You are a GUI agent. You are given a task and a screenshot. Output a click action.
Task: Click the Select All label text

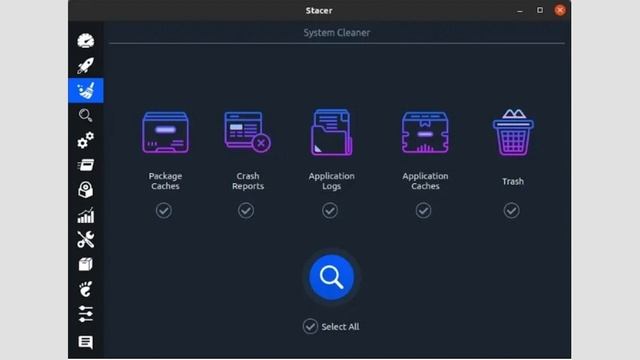(x=340, y=327)
